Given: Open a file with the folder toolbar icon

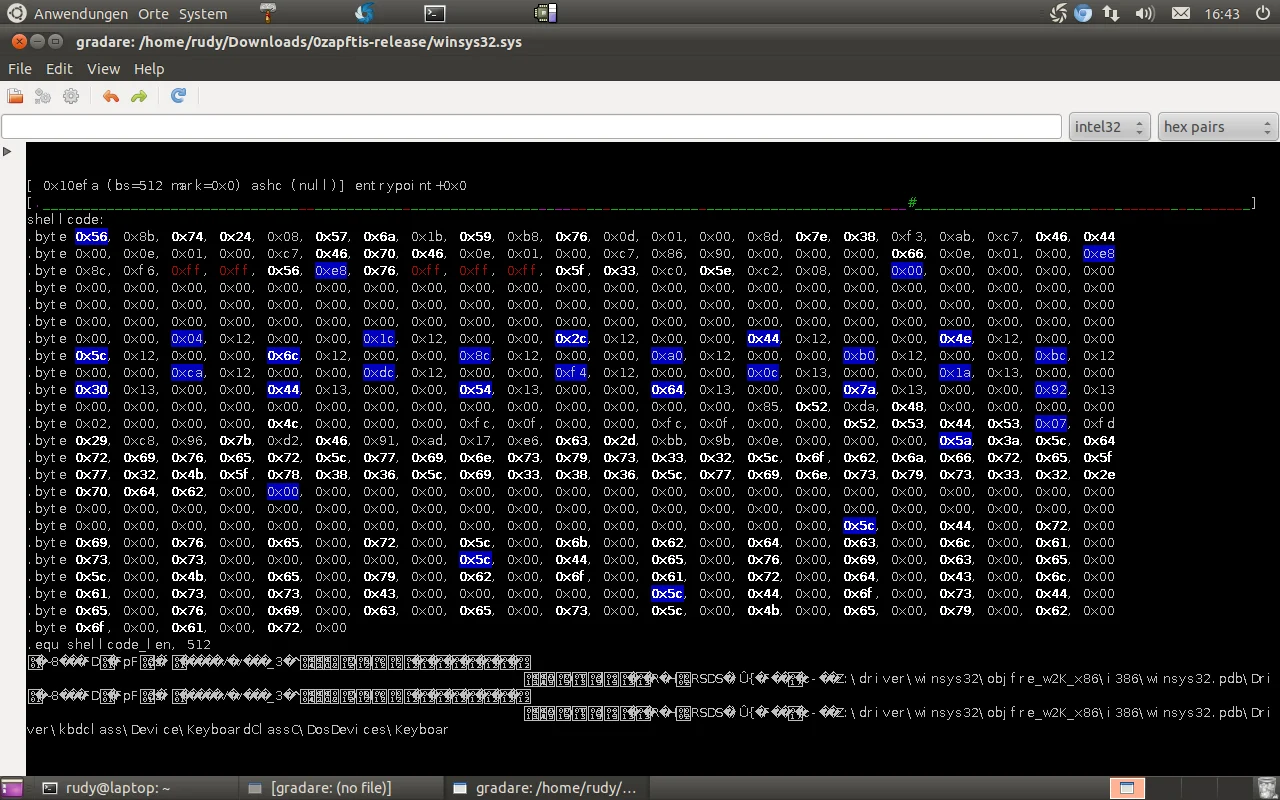Looking at the screenshot, I should (15, 96).
